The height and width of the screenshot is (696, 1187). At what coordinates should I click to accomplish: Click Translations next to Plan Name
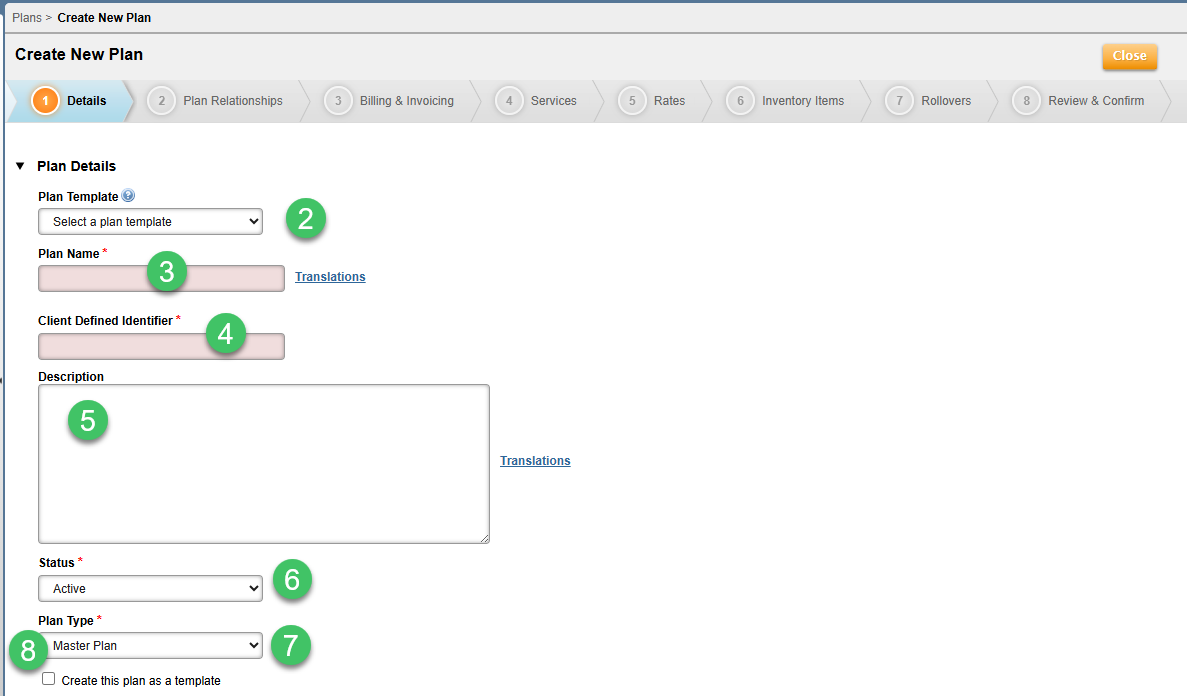[330, 277]
